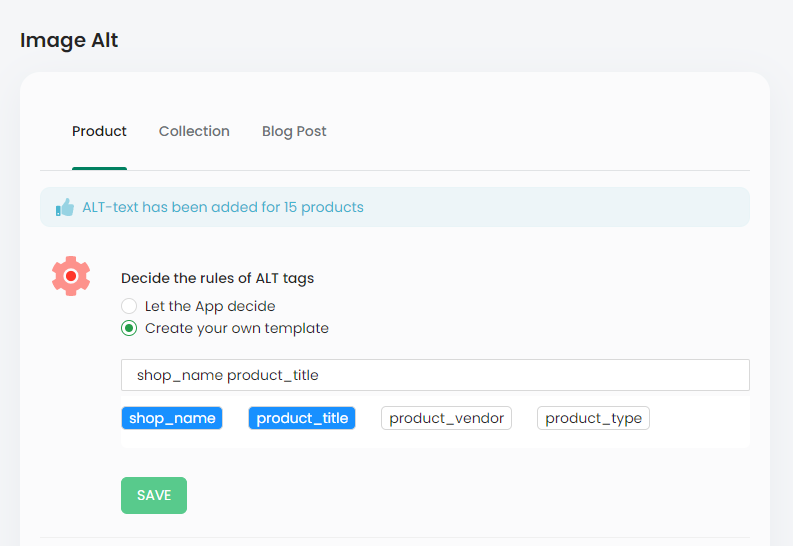This screenshot has height=546, width=793.
Task: Click the green SAVE button
Action: pyautogui.click(x=154, y=495)
